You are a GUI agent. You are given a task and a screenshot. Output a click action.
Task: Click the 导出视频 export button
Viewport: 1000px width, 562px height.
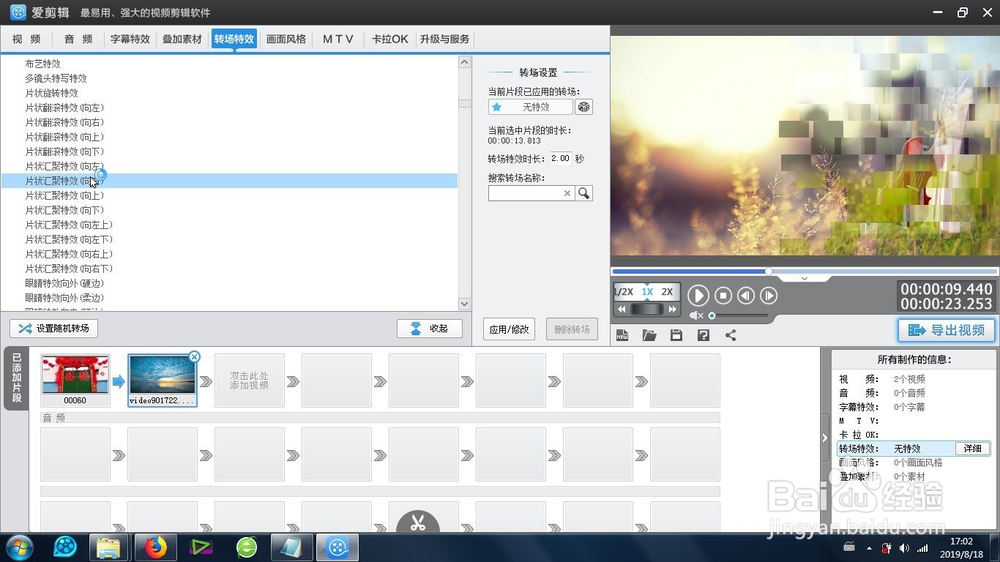946,330
